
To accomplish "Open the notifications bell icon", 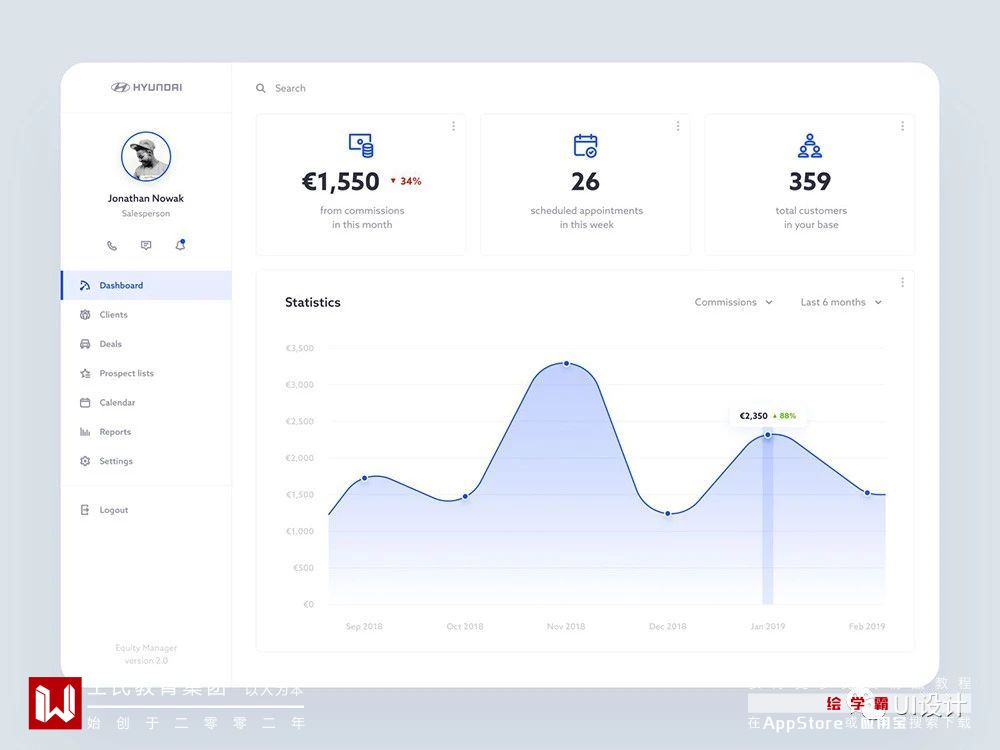I will coord(180,244).
